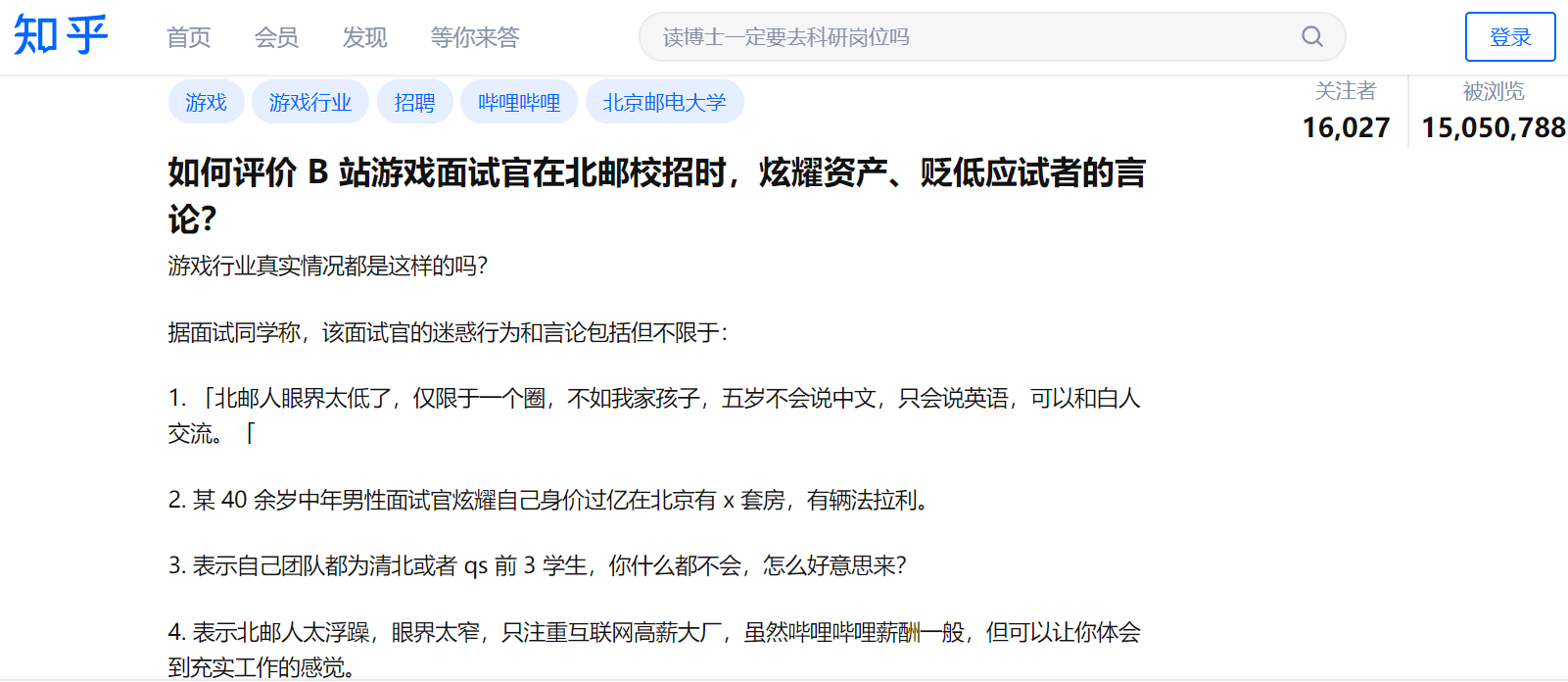Click the 被浏览 view count 15,050,788

1493,126
